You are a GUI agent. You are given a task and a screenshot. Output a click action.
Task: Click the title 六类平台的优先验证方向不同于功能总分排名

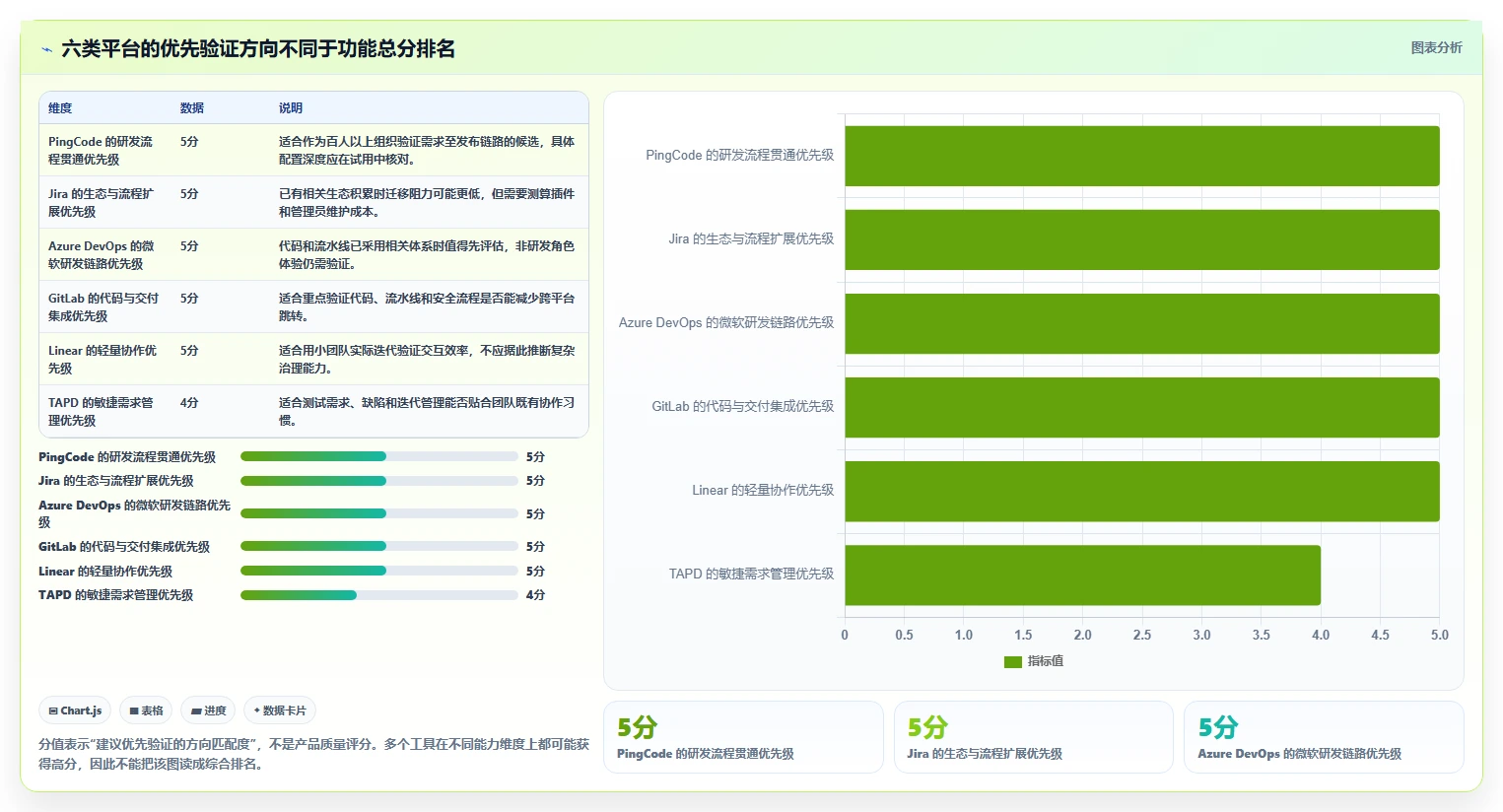click(258, 49)
